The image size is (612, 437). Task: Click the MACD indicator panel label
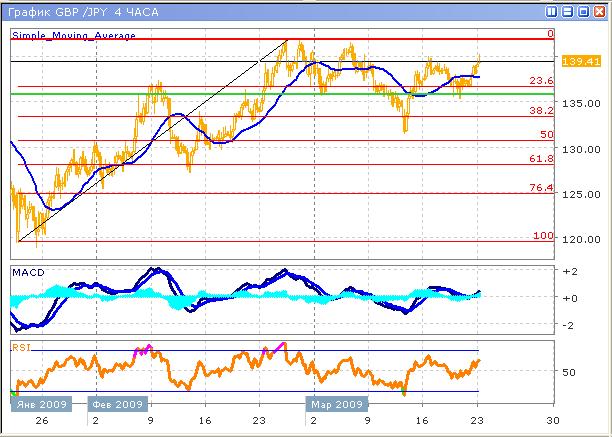(27, 272)
